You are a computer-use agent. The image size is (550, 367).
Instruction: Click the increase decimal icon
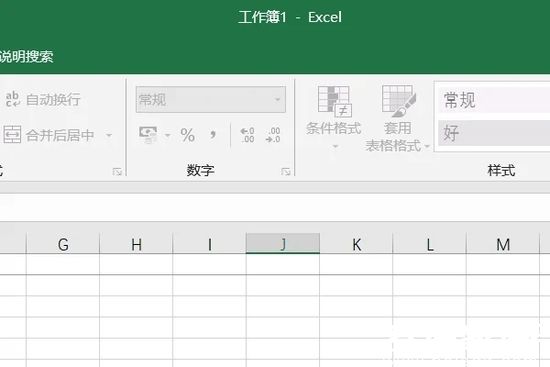click(x=248, y=135)
